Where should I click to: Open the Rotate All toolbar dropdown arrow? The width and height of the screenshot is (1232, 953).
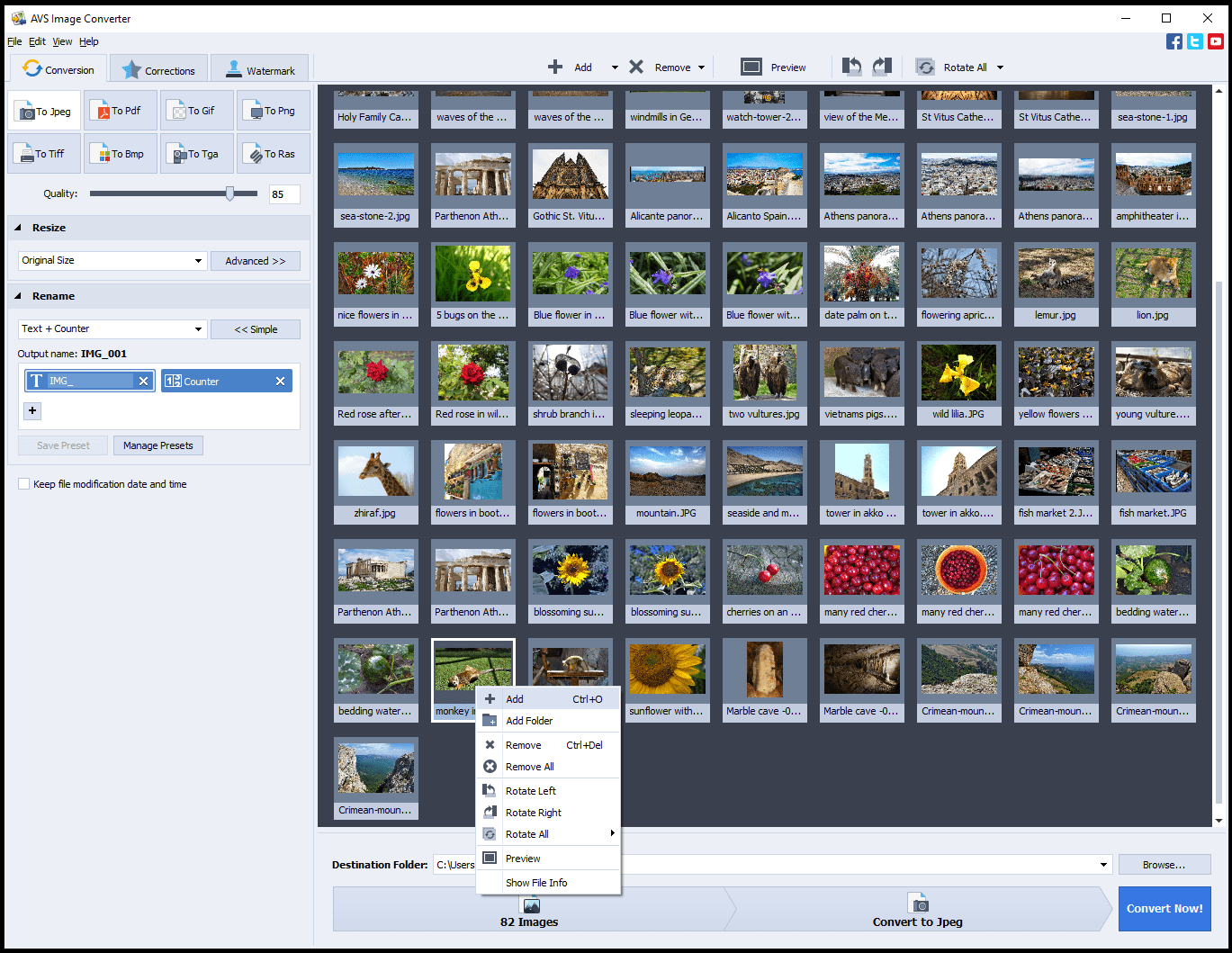(1000, 67)
